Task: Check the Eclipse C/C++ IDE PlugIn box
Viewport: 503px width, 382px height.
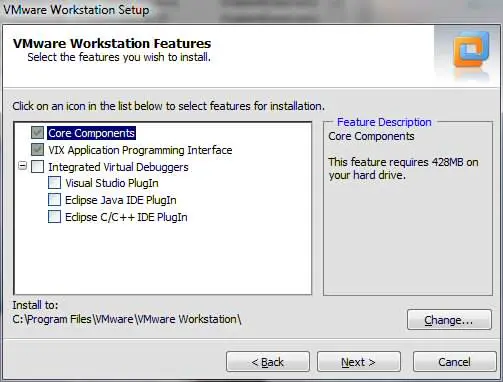Action: pos(54,217)
